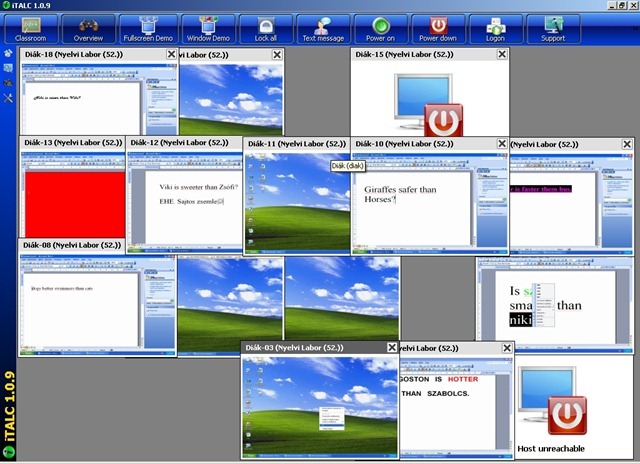Select the Diák-03 desktop thumbnail

coord(320,402)
